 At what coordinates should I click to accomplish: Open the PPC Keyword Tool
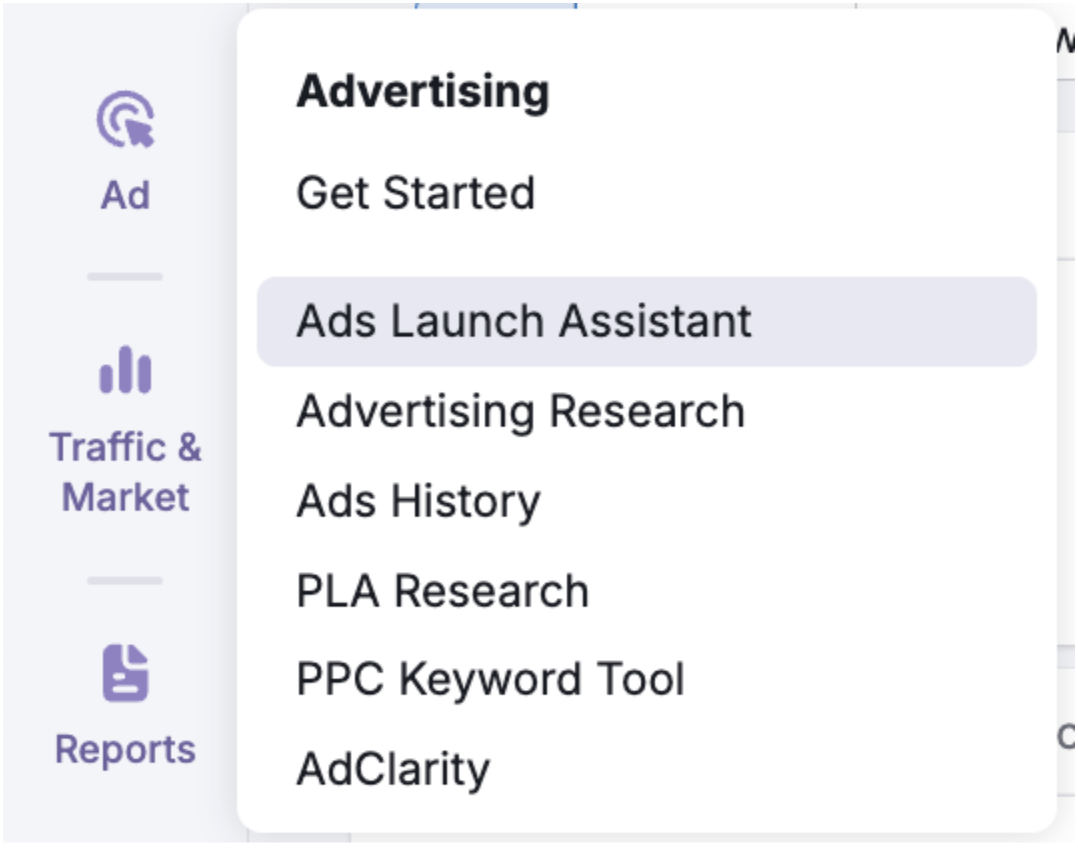491,680
